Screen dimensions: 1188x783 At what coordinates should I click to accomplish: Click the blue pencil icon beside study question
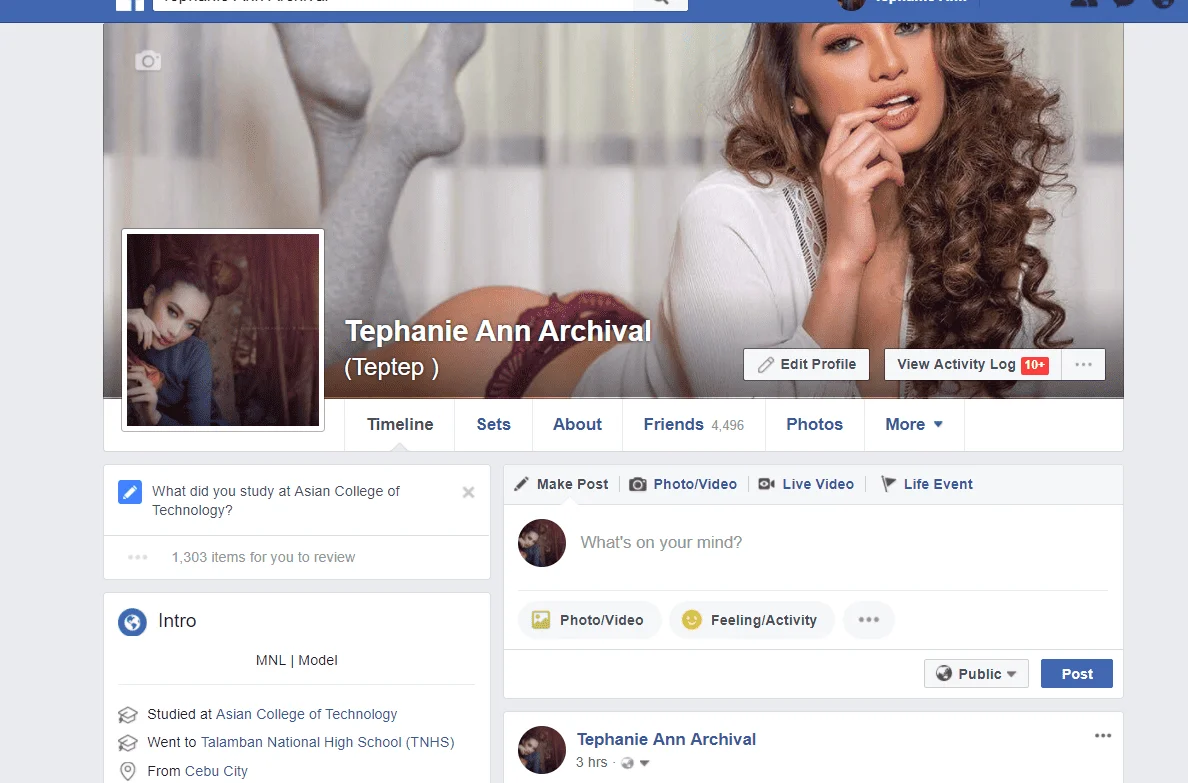pyautogui.click(x=130, y=492)
